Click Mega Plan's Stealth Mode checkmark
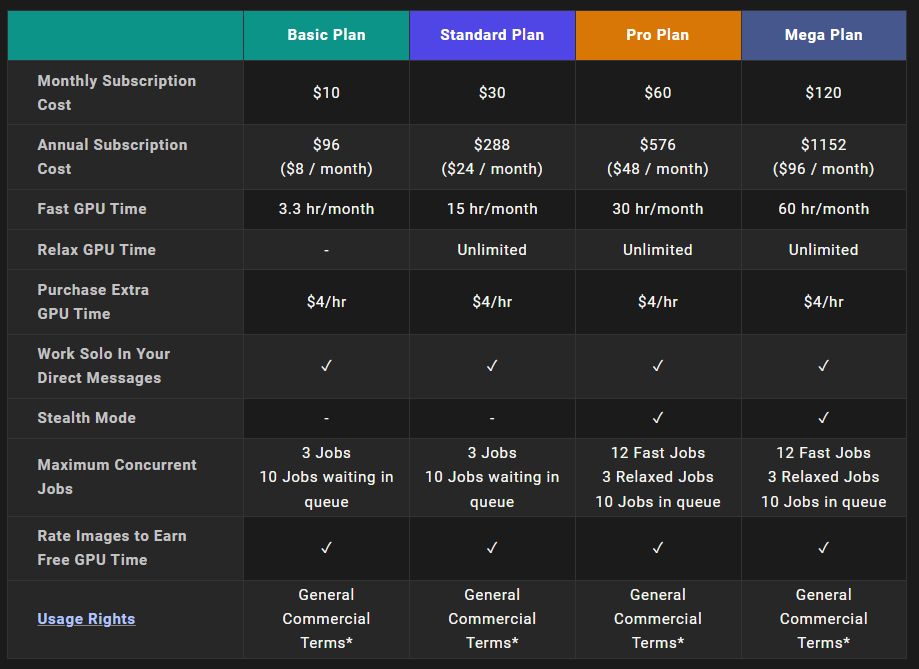Image resolution: width=919 pixels, height=669 pixels. tap(823, 418)
